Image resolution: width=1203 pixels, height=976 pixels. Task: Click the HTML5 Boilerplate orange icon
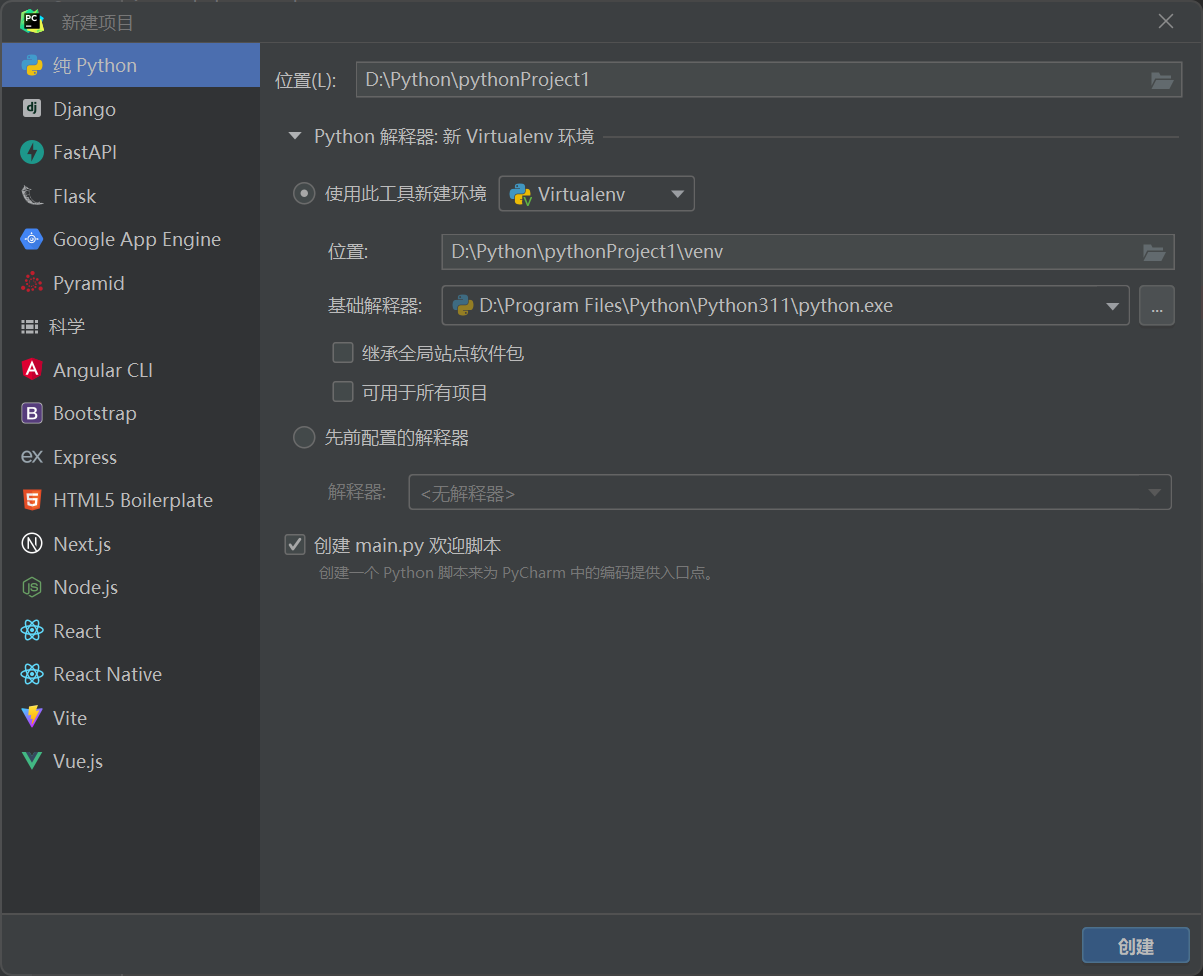click(32, 500)
